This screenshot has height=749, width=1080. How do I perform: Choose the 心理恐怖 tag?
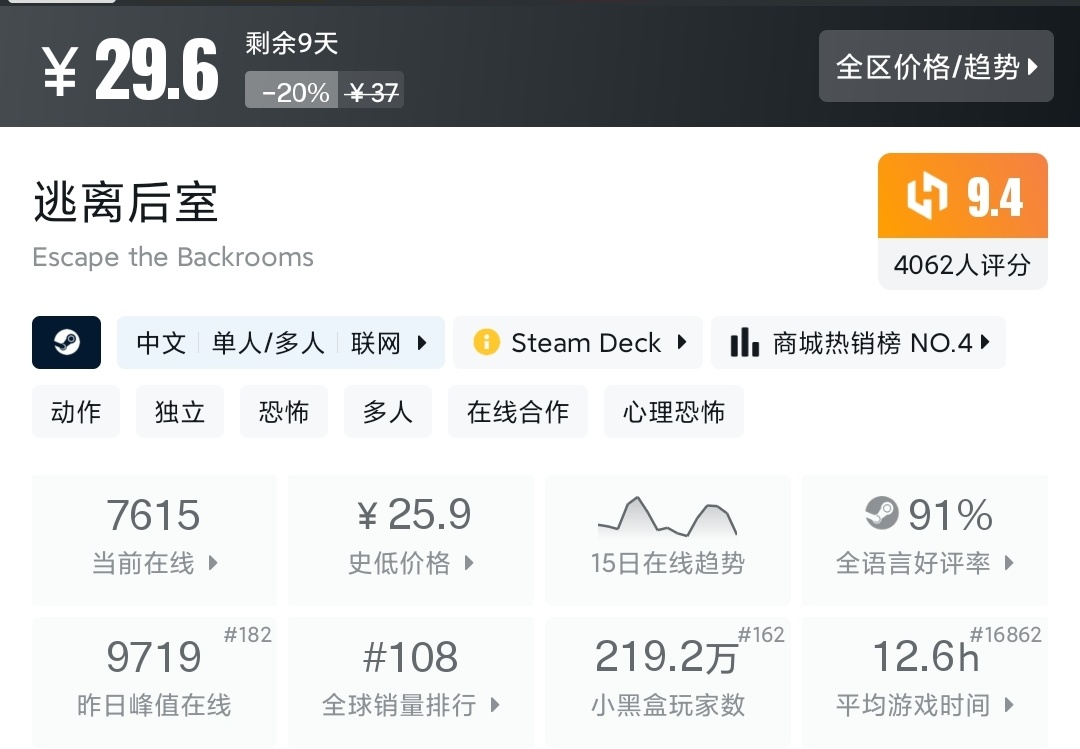pyautogui.click(x=674, y=412)
